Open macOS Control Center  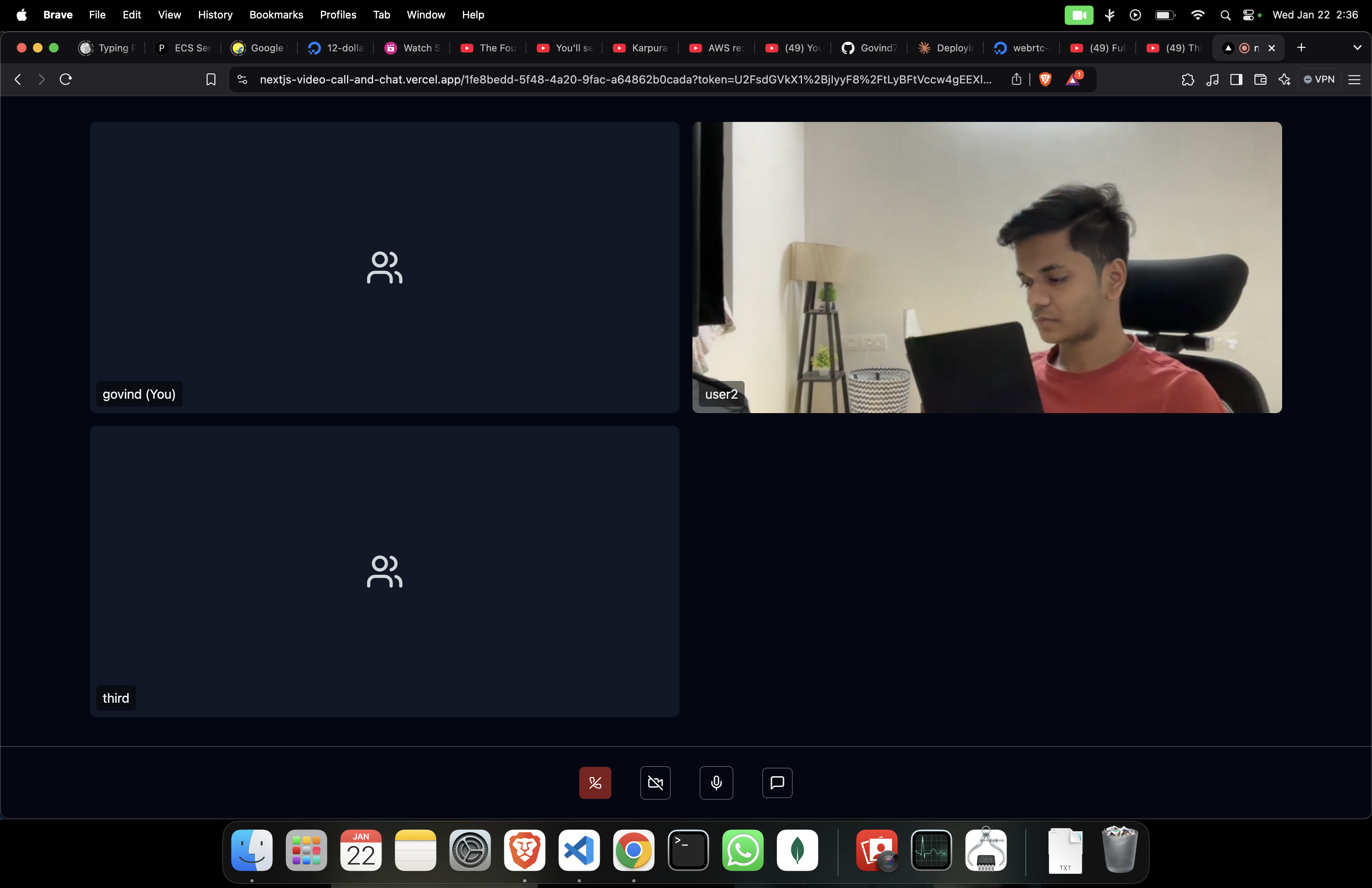(1248, 15)
